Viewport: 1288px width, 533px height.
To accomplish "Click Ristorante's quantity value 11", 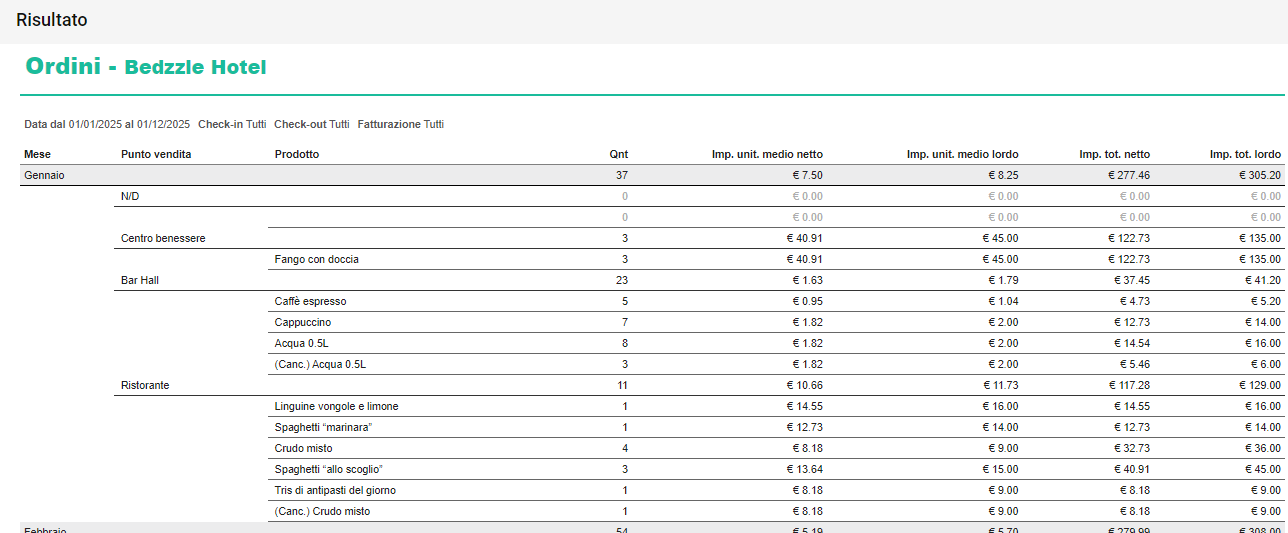I will click(622, 385).
